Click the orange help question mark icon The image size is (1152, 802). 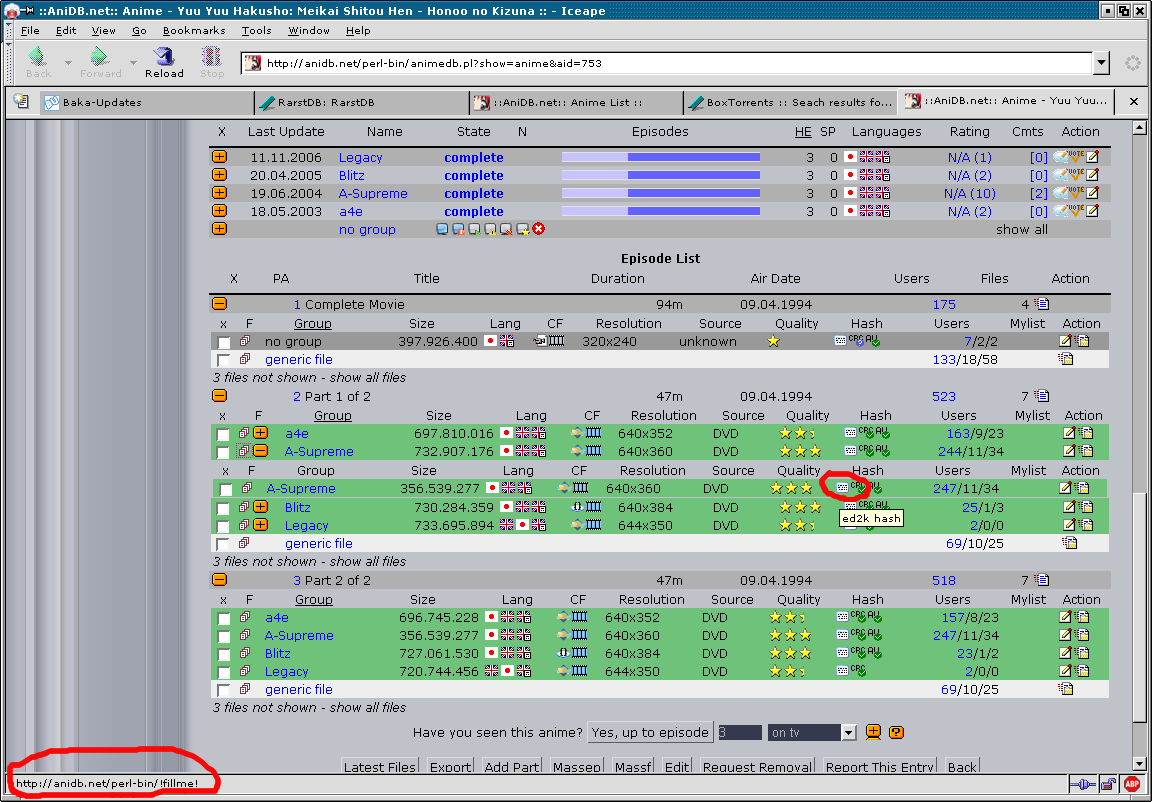[896, 733]
